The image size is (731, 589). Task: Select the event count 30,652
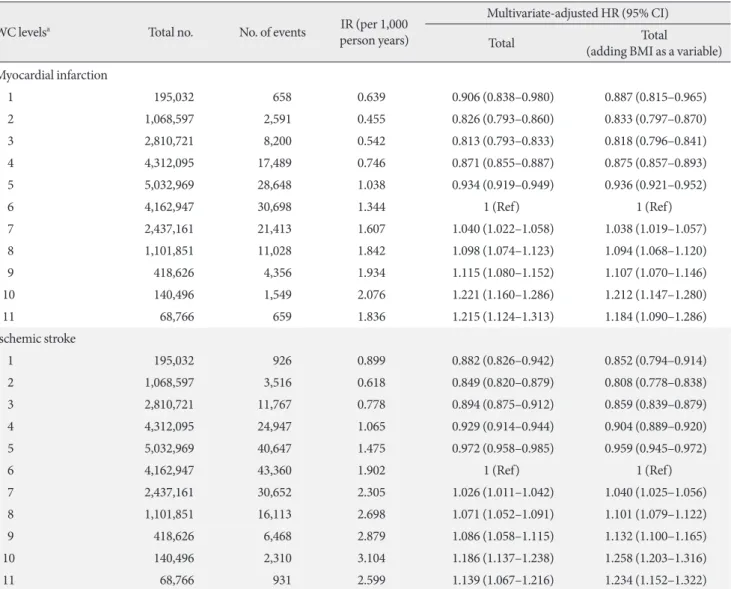275,492
